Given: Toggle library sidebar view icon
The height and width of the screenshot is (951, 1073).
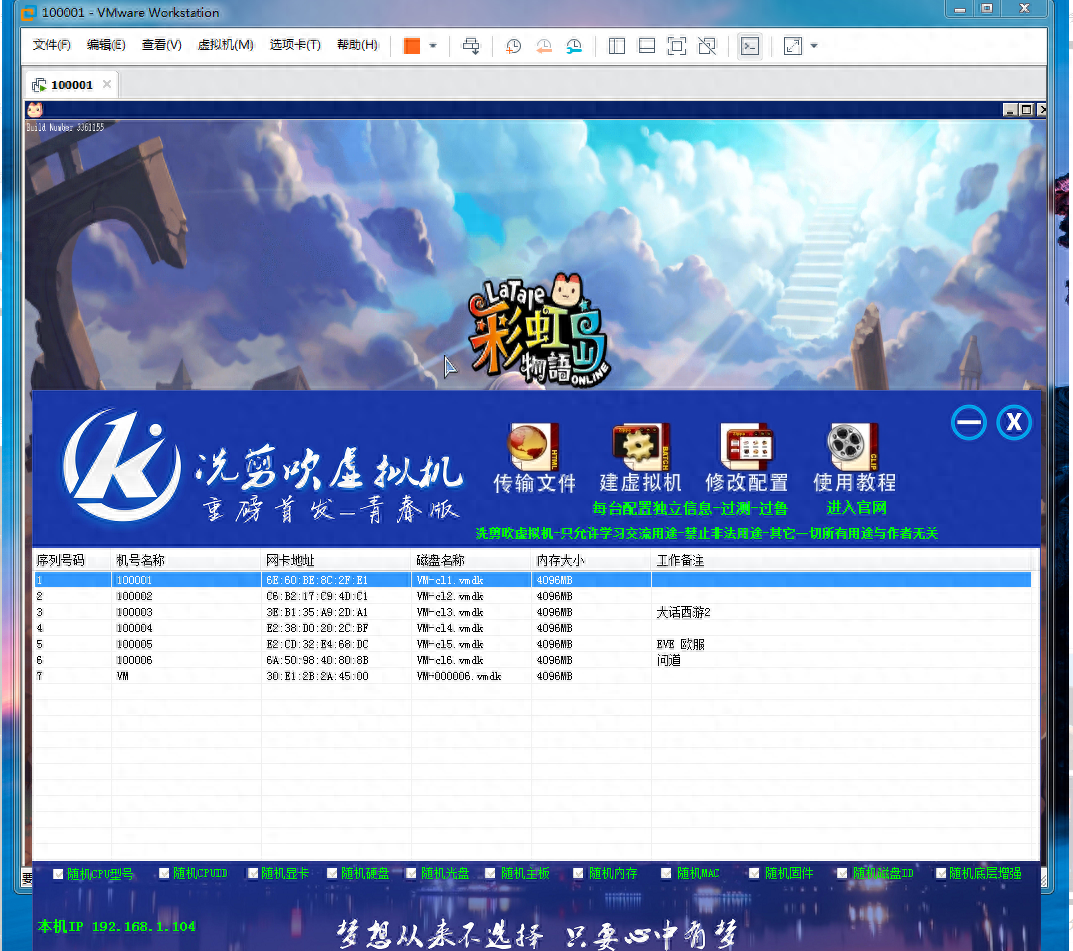Looking at the screenshot, I should point(617,46).
